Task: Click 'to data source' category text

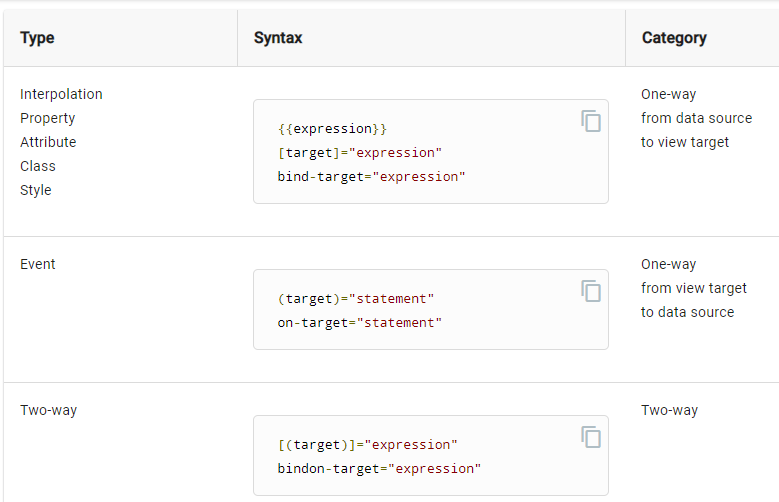Action: click(x=688, y=312)
